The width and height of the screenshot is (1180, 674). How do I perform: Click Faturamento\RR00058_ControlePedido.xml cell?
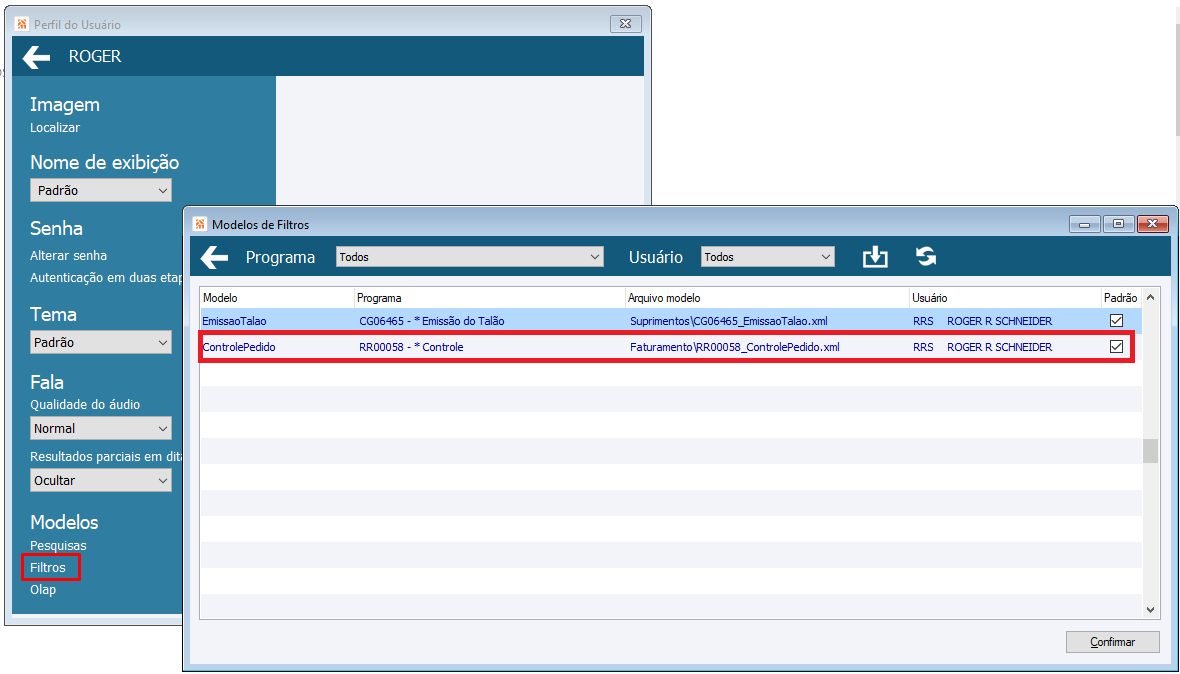tap(734, 347)
